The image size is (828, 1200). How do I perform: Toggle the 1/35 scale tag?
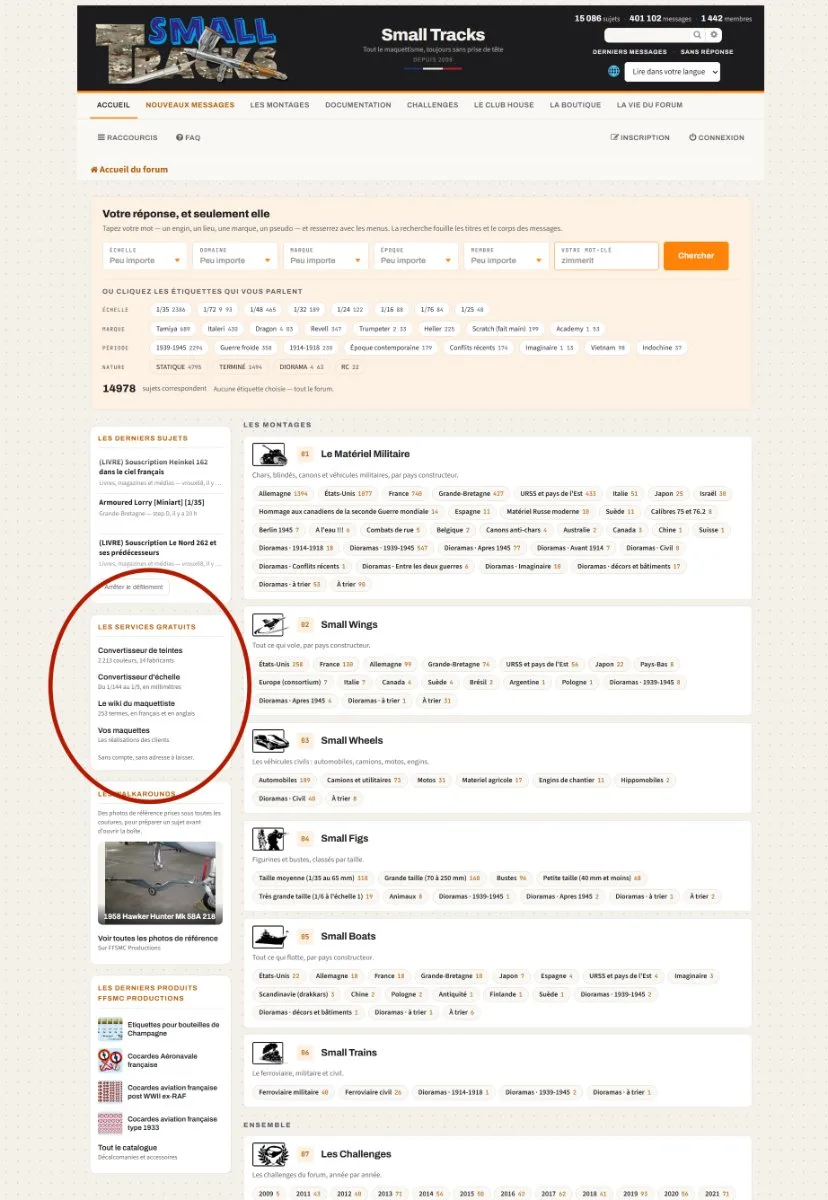pyautogui.click(x=171, y=310)
